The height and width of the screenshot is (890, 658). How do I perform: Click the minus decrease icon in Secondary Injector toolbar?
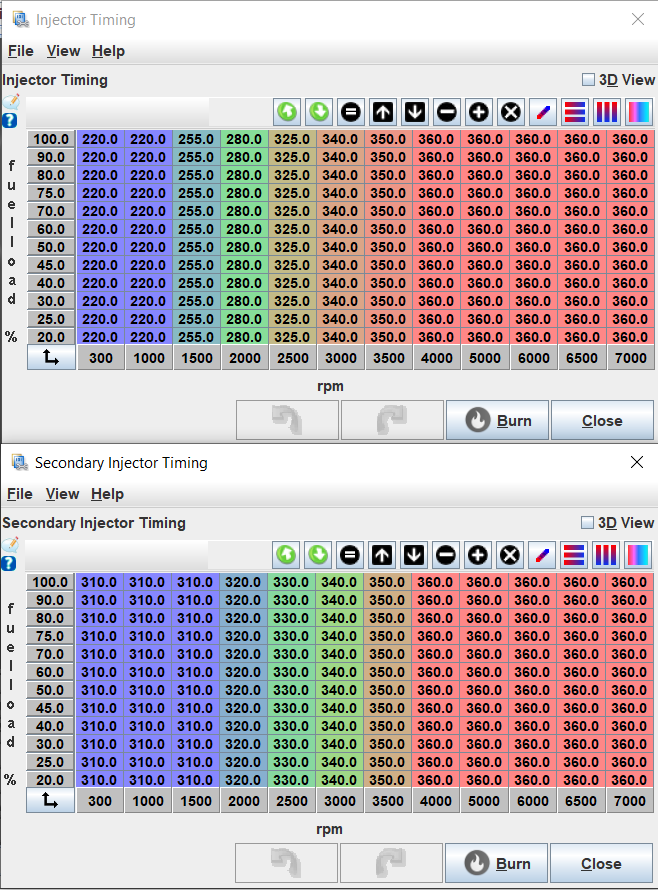446,554
